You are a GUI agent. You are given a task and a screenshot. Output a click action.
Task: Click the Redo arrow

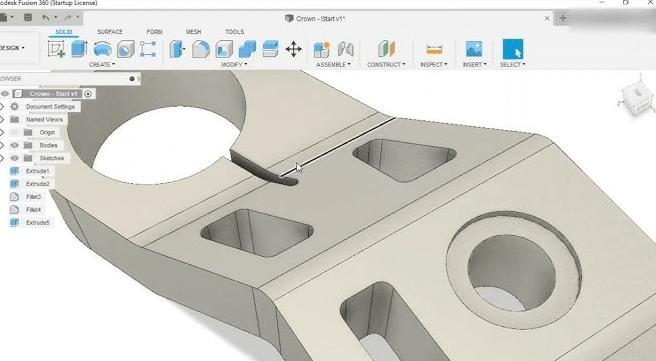[68, 18]
